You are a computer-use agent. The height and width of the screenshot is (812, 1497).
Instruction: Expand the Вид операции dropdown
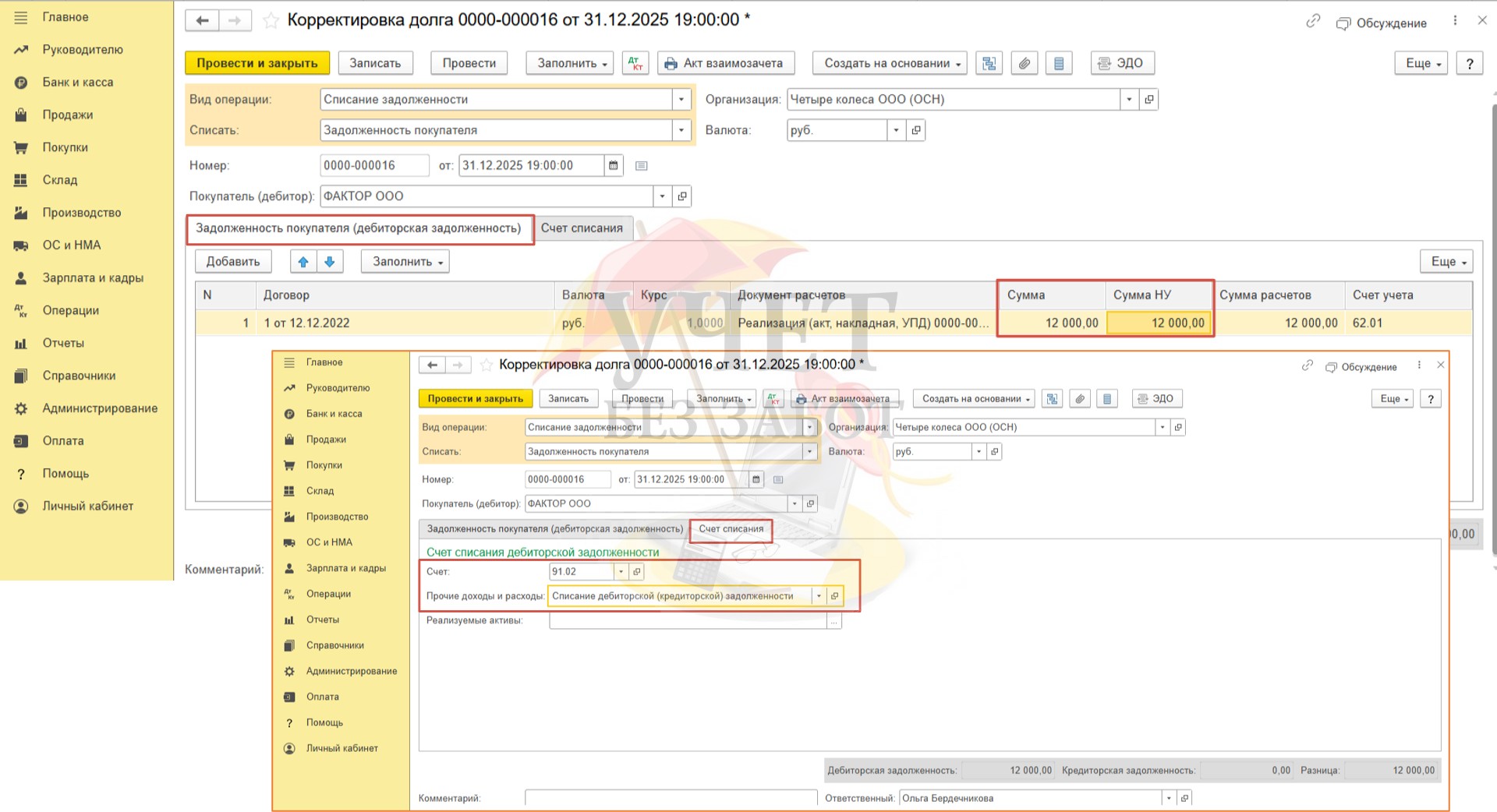click(681, 99)
